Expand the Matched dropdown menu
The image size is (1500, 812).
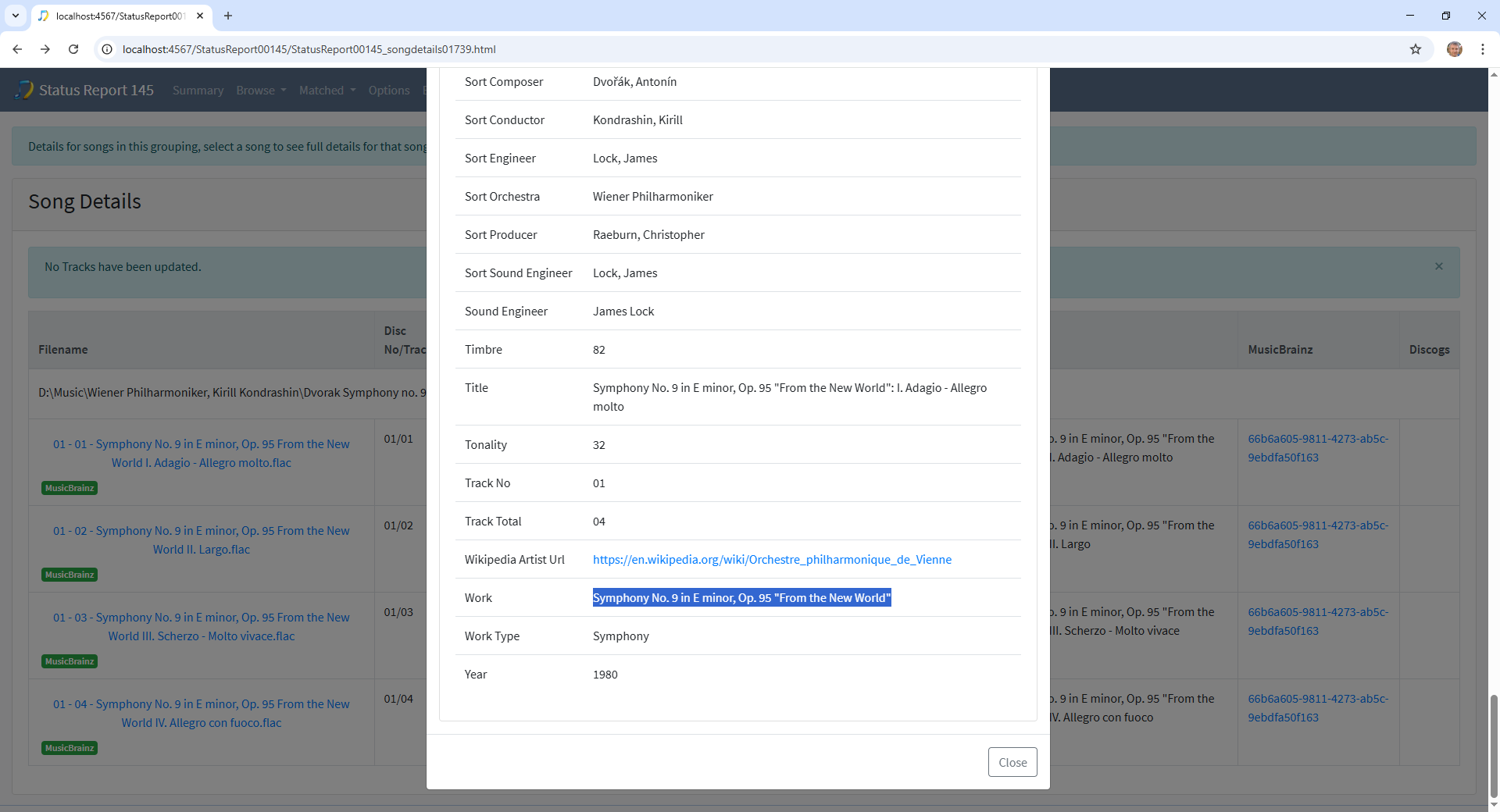coord(327,91)
